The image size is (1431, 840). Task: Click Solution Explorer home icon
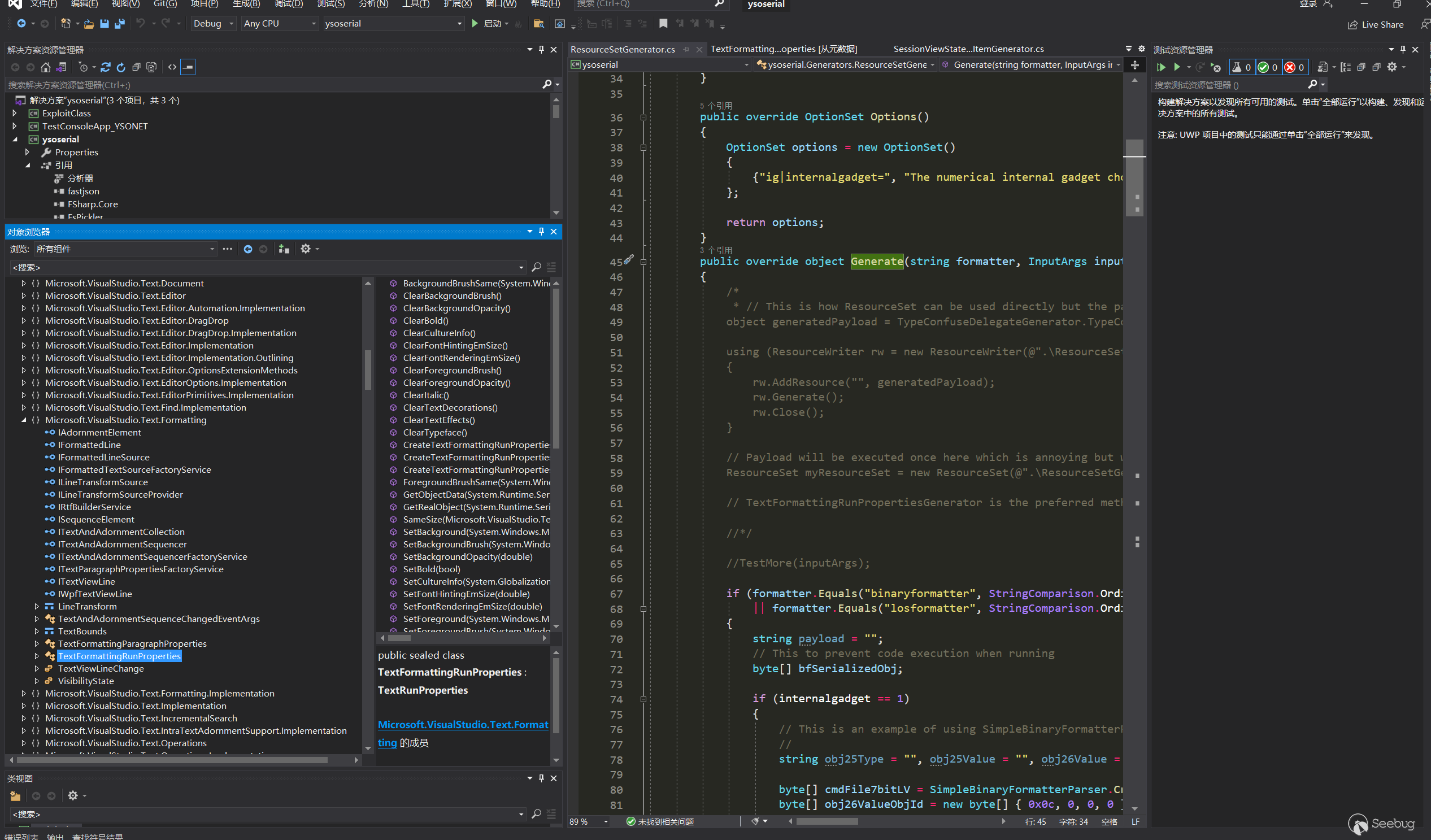click(45, 67)
